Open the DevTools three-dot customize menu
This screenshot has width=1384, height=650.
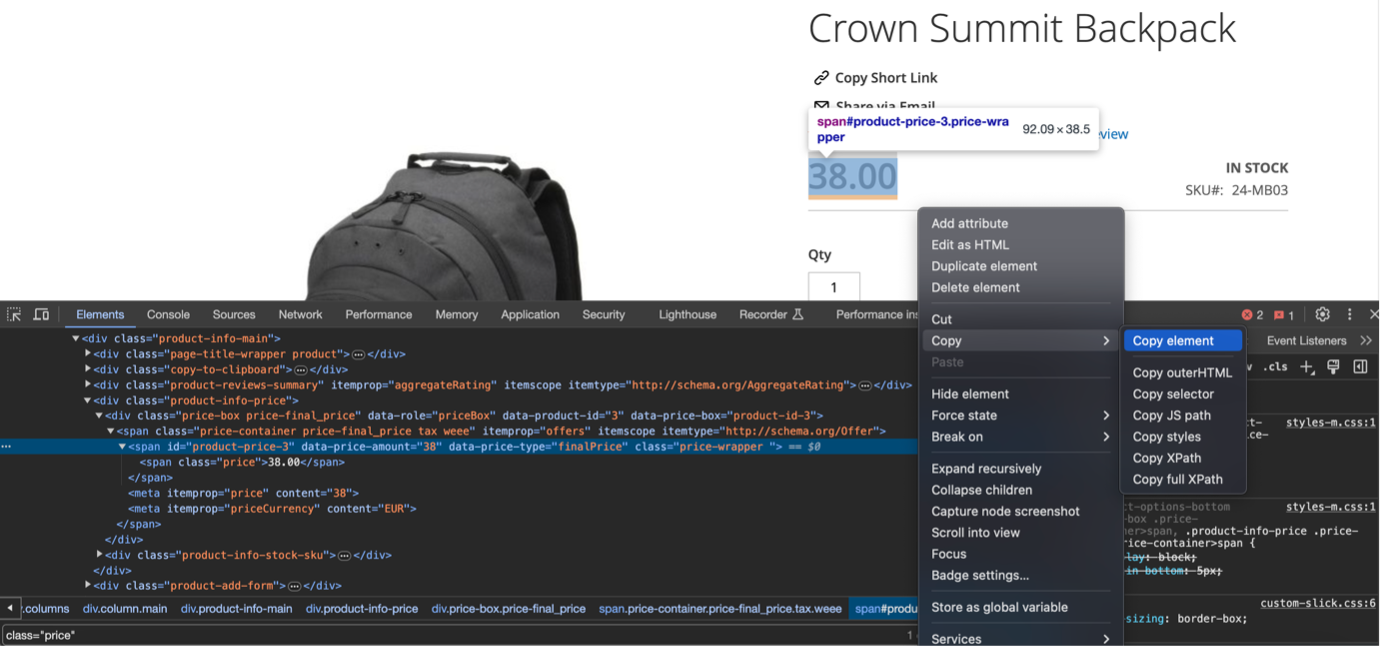(x=1349, y=315)
